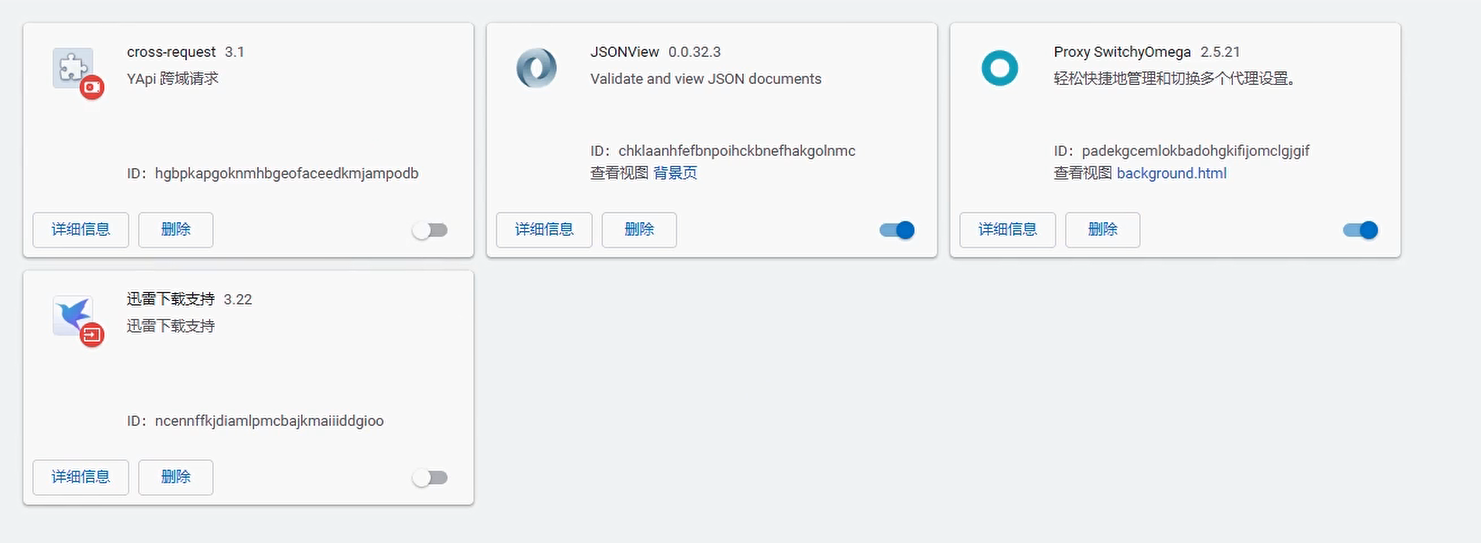Open the background.html link
Viewport: 1481px width, 543px height.
1171,173
